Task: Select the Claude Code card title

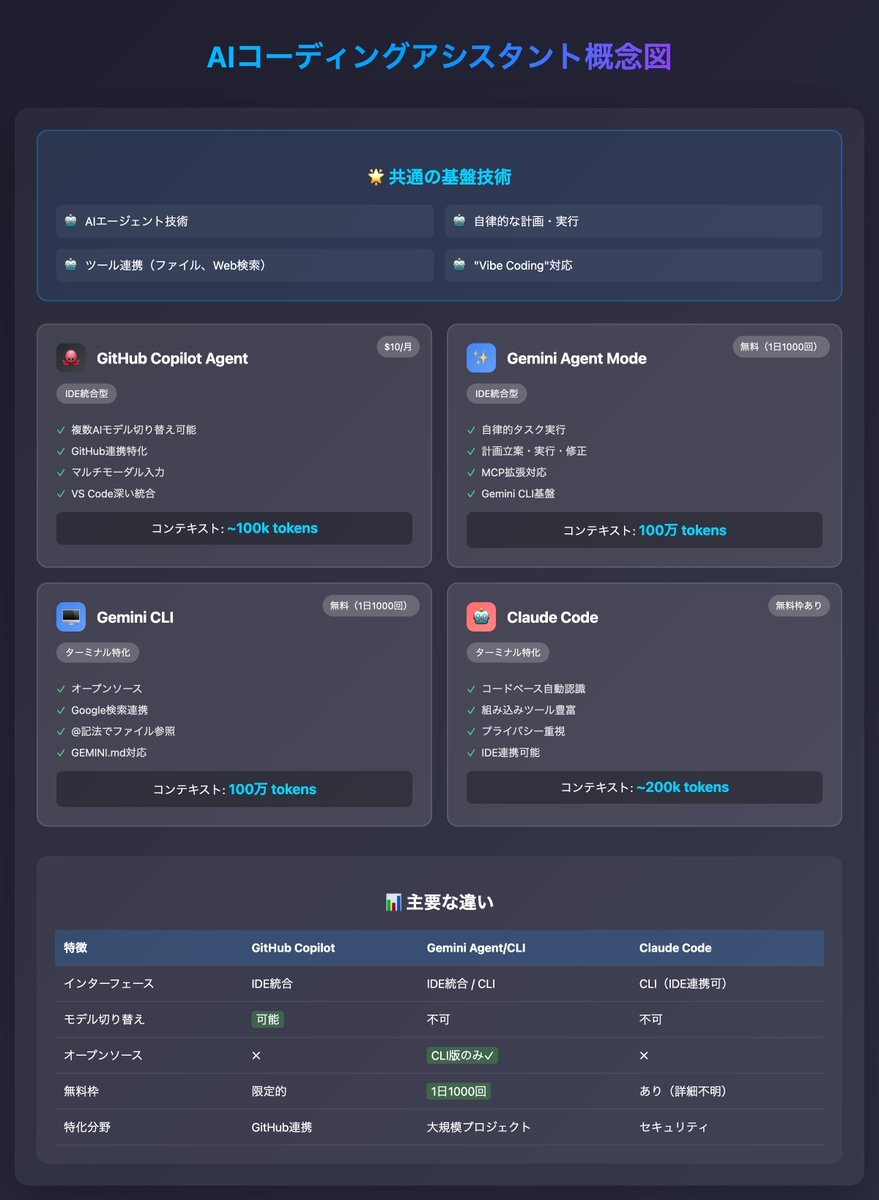Action: pos(553,617)
